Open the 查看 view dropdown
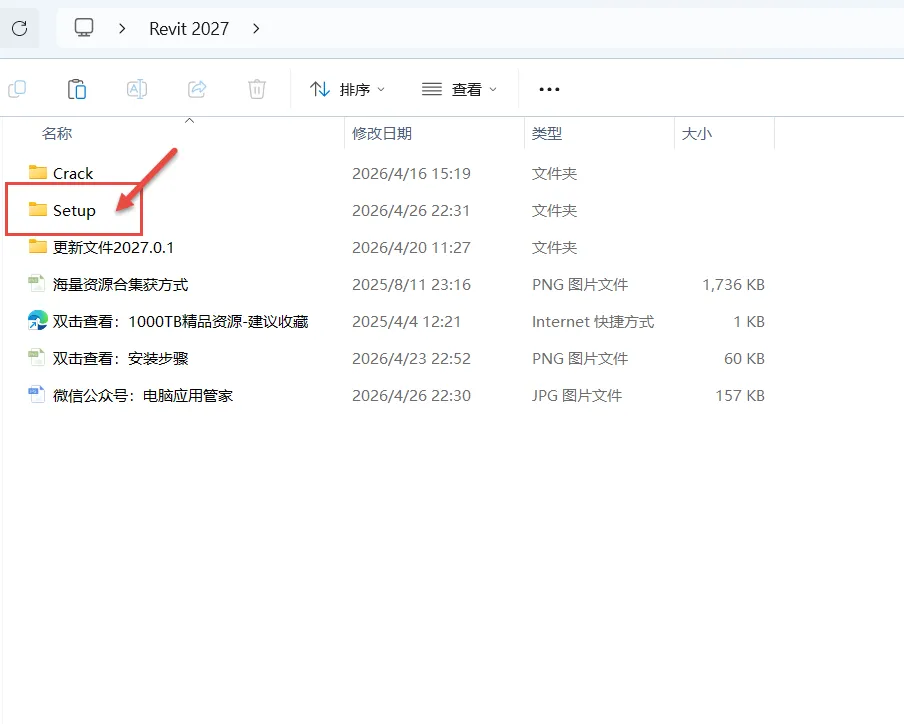Viewport: 904px width, 724px height. pos(459,89)
